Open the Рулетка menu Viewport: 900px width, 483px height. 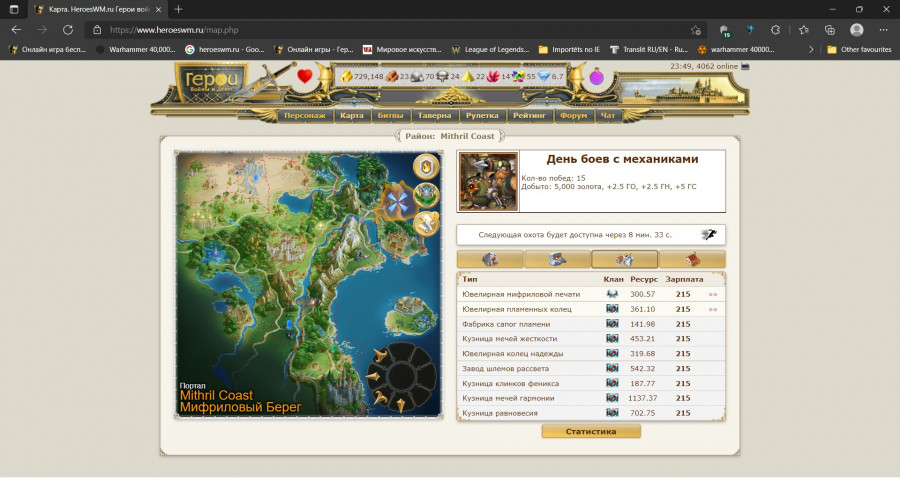coord(482,115)
